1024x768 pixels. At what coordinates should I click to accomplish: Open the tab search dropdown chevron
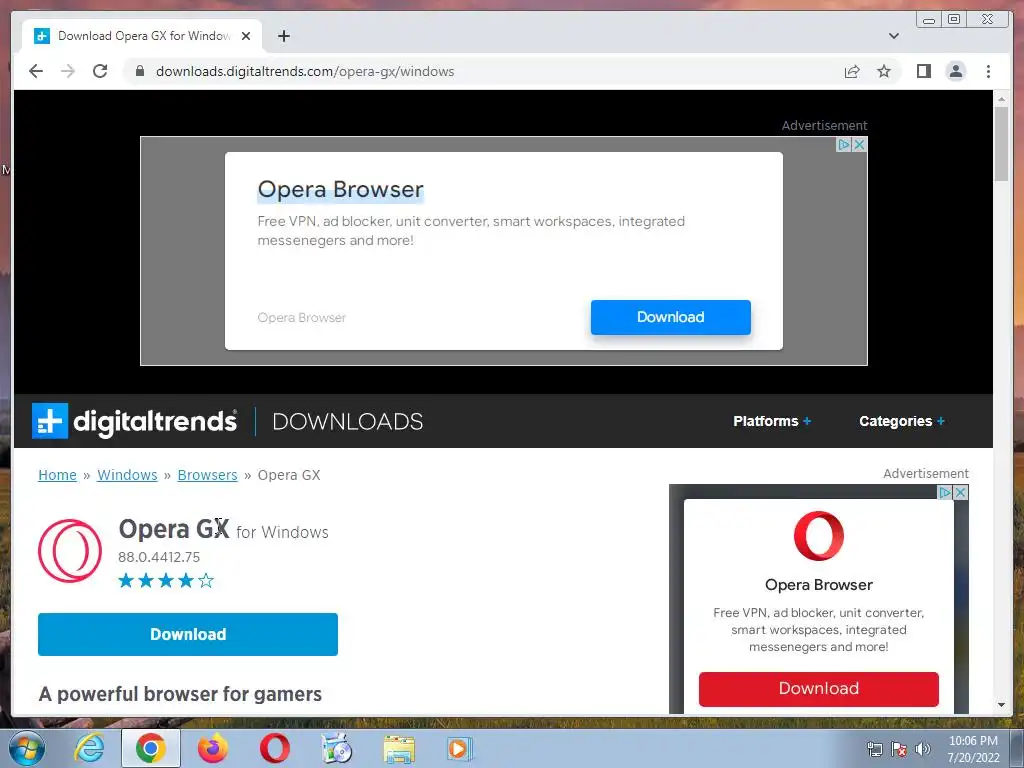pos(894,36)
